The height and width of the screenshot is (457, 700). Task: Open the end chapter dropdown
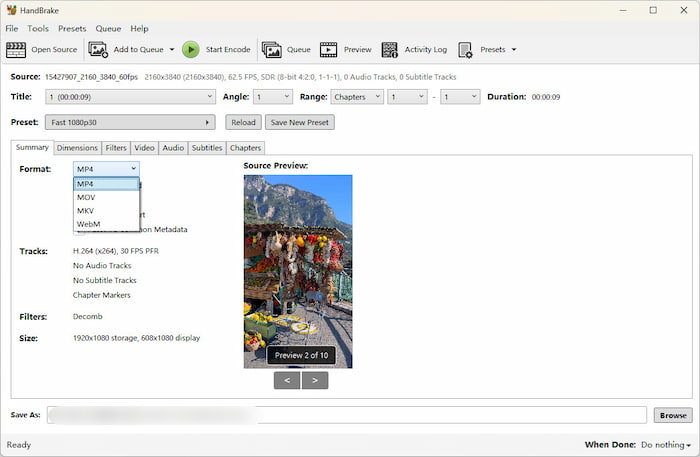tap(460, 97)
